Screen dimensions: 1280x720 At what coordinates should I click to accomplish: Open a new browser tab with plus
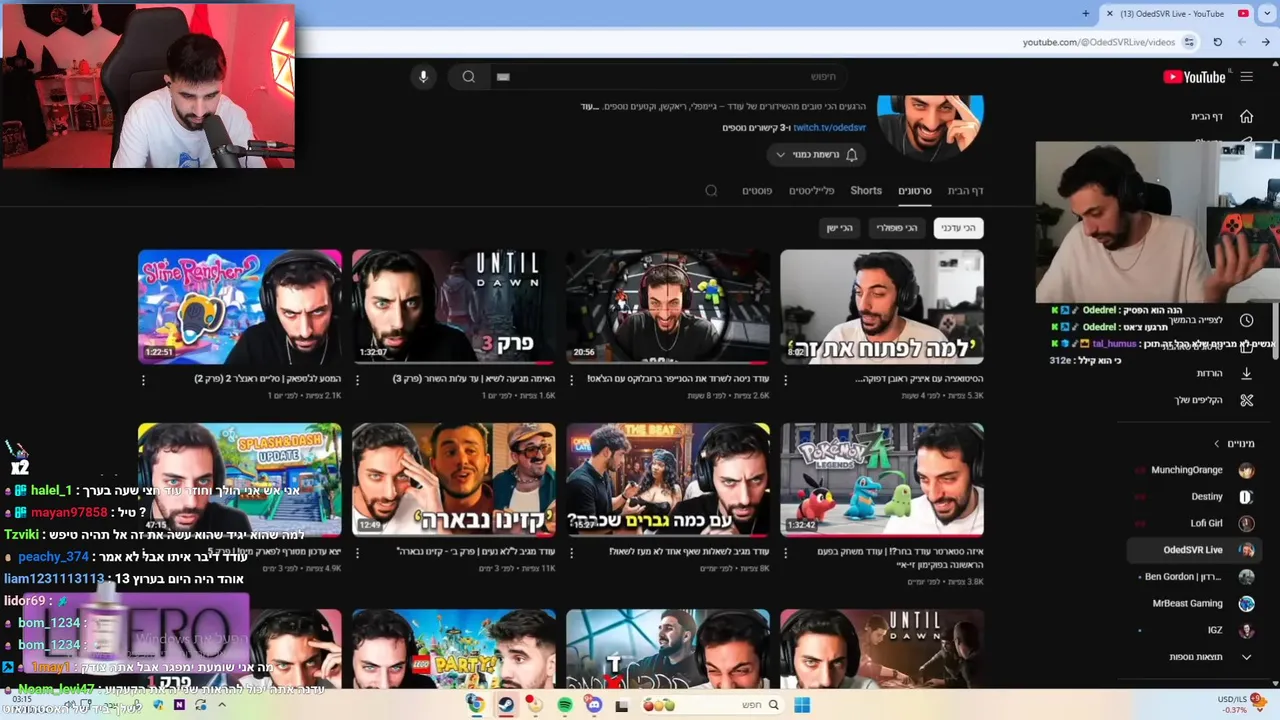click(1086, 13)
